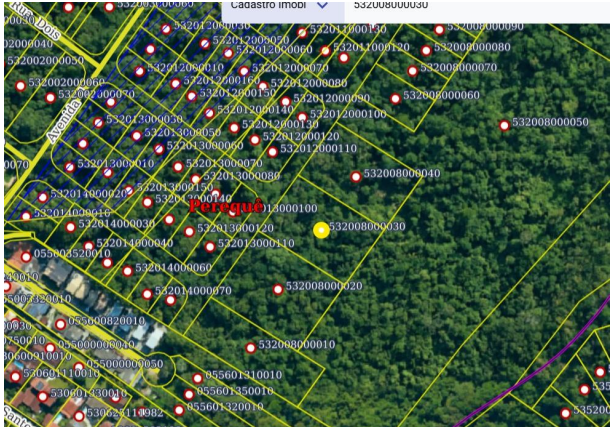This screenshot has height=427, width=612.
Task: Select the marker for parcel 532002000060
Action: tap(21, 86)
